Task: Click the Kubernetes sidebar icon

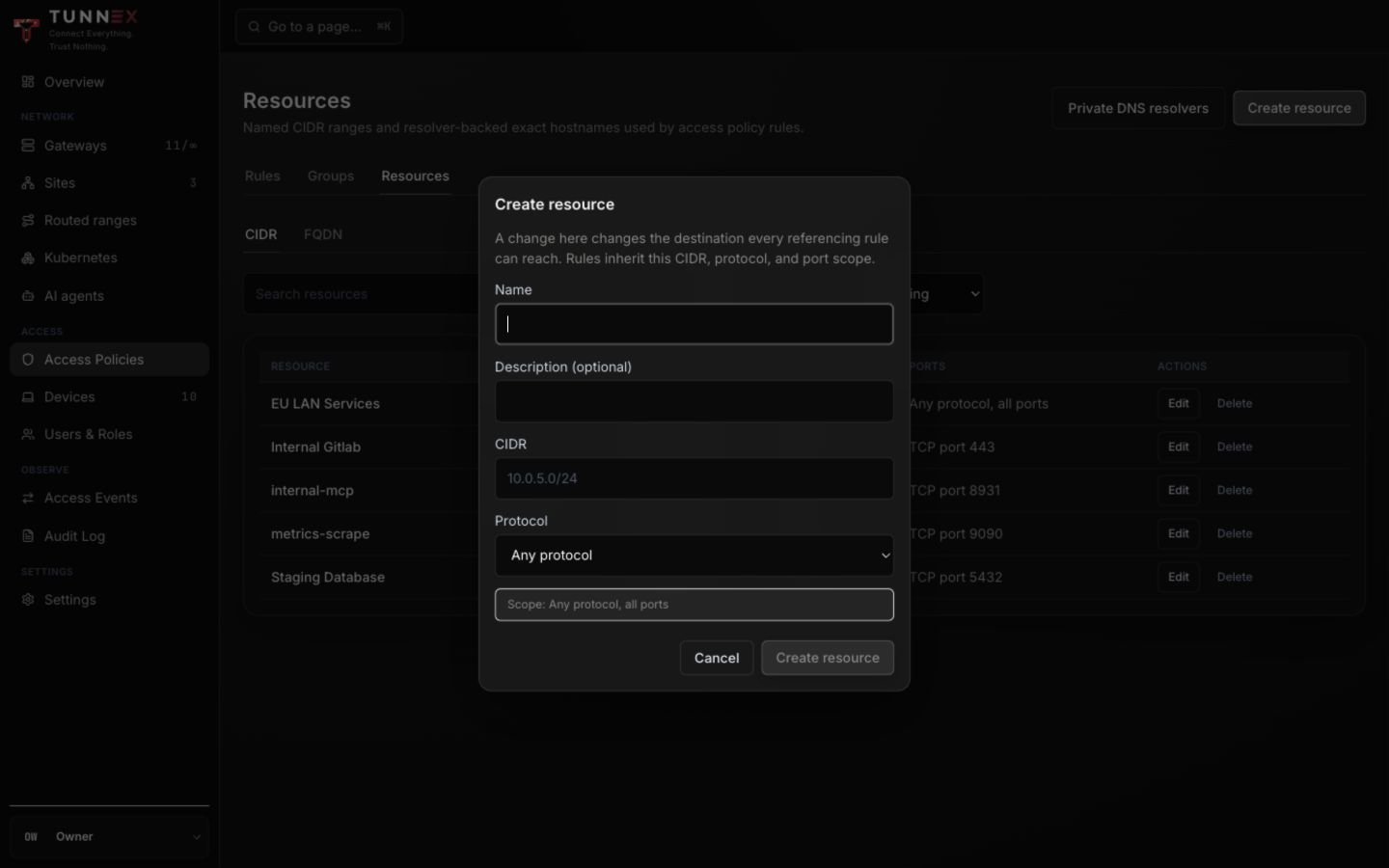Action: tap(28, 258)
